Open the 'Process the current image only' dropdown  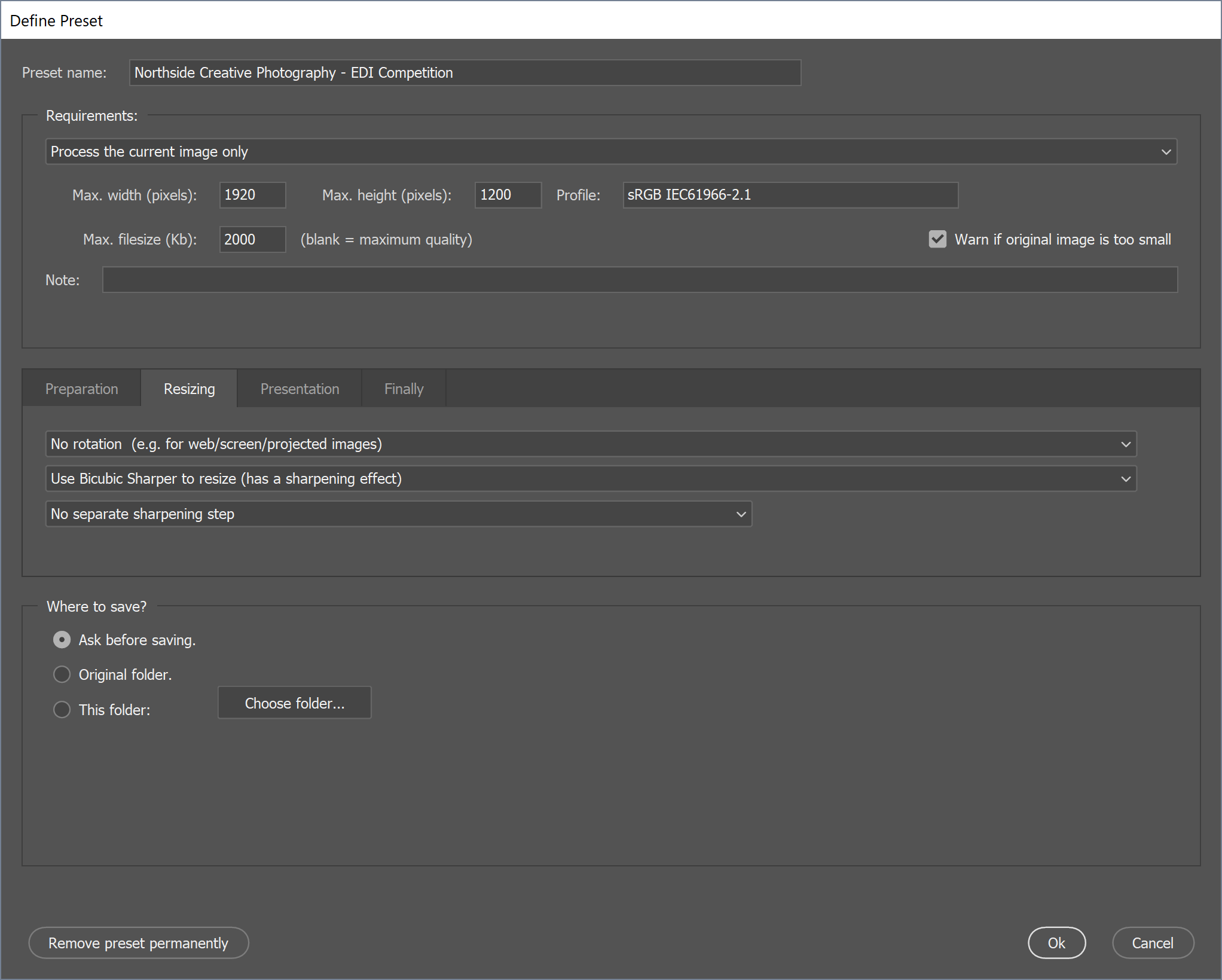click(611, 151)
